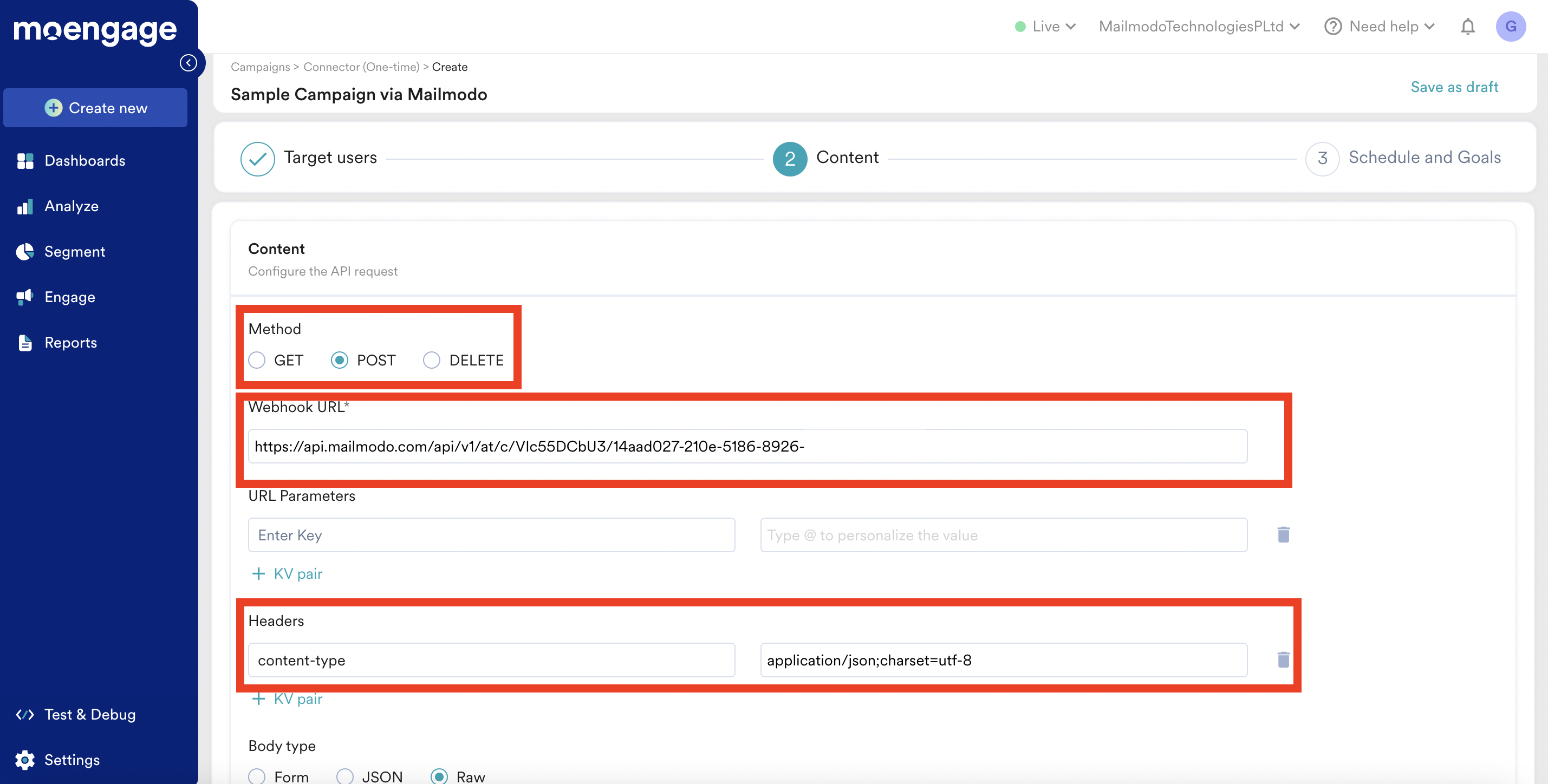The image size is (1548, 784).
Task: Select the POST method radio button
Action: pos(340,360)
